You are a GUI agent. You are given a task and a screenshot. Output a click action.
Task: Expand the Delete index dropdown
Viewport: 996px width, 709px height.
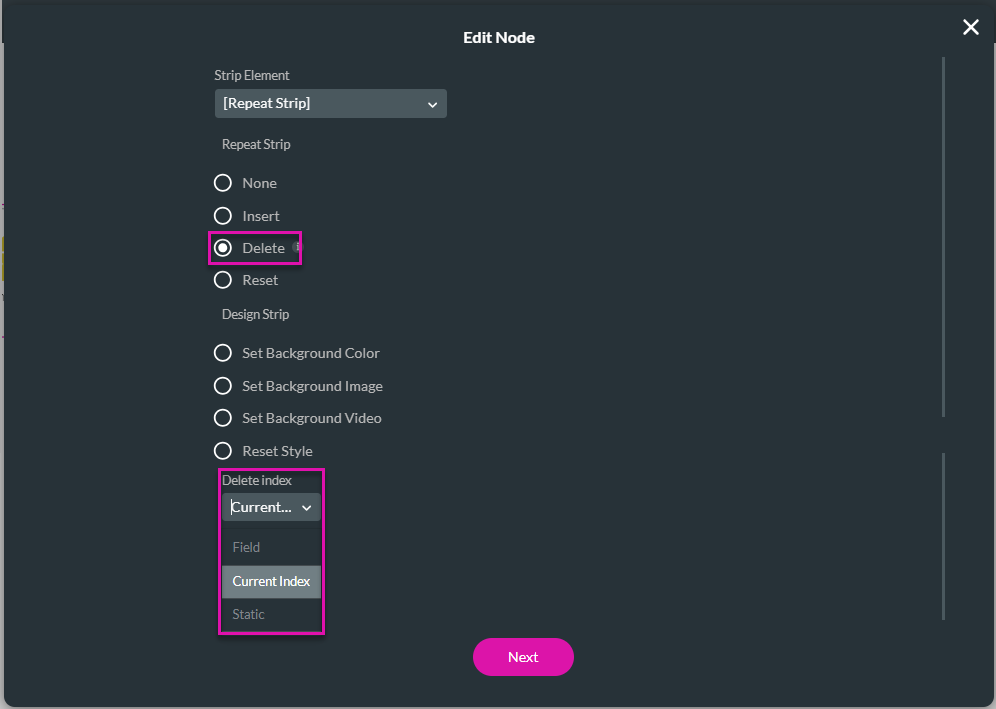270,507
